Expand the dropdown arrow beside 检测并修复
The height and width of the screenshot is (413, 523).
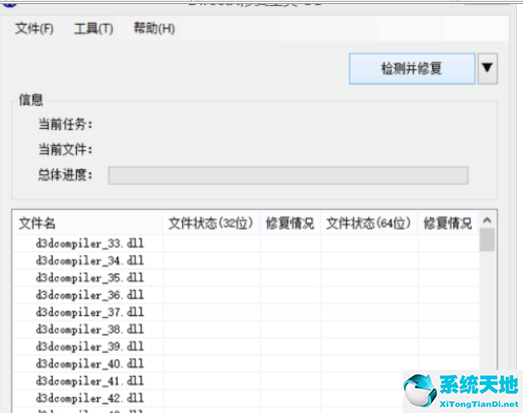point(487,68)
